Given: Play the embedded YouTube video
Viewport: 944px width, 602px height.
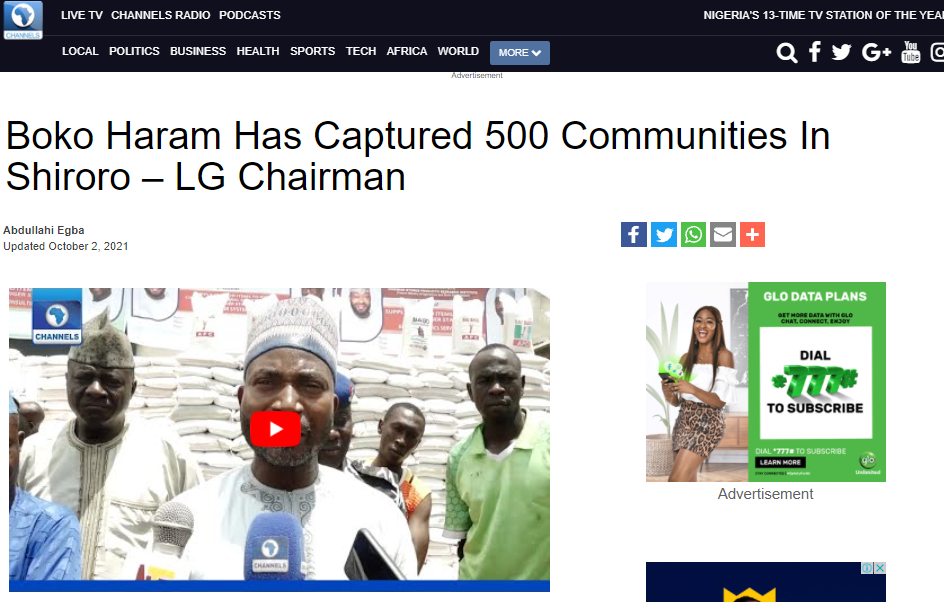Looking at the screenshot, I should 276,429.
